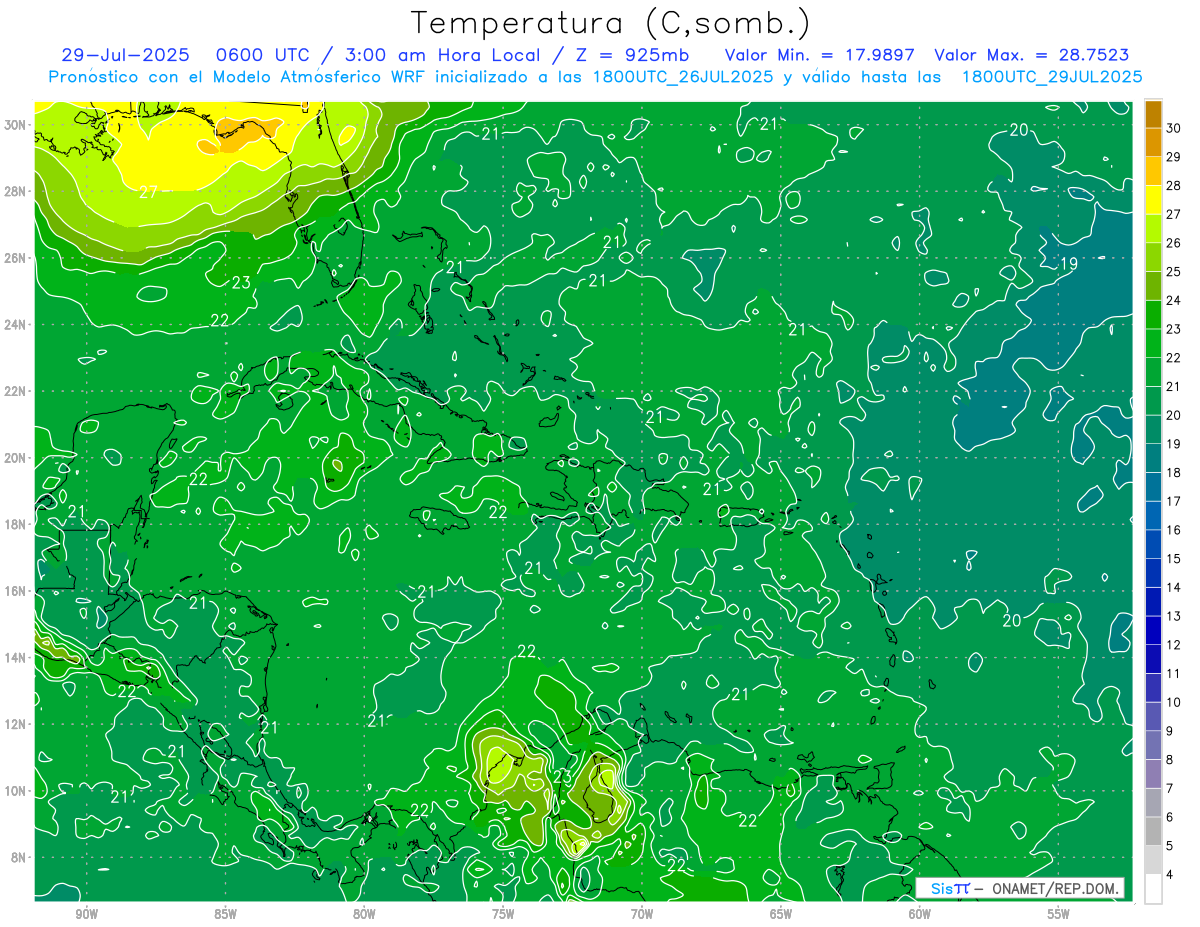Viewport: 1200px width, 927px height.
Task: Click the dark blue legend band between 12 and 13
Action: [1153, 630]
